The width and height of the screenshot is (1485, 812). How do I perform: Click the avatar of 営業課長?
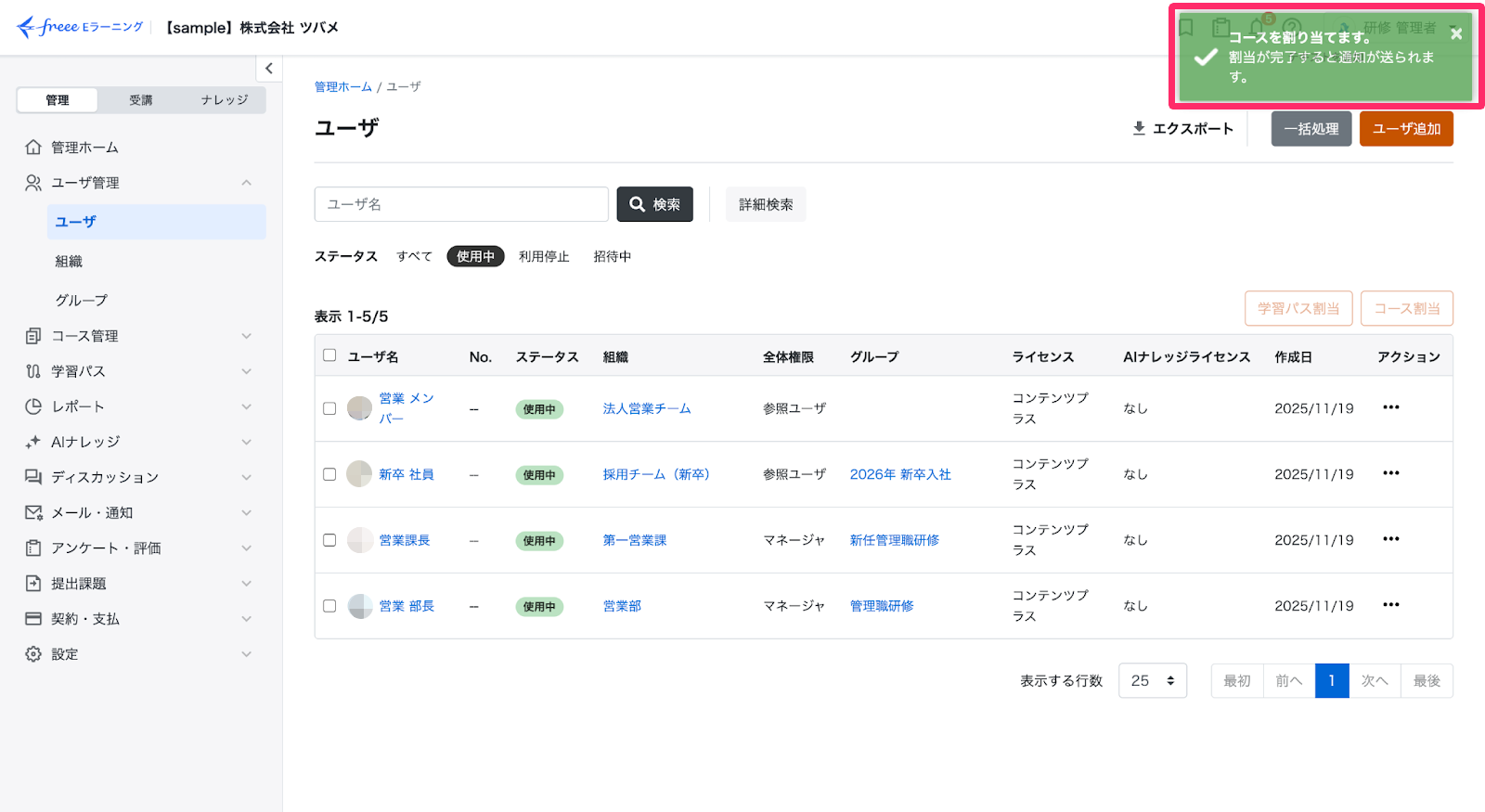click(x=359, y=540)
